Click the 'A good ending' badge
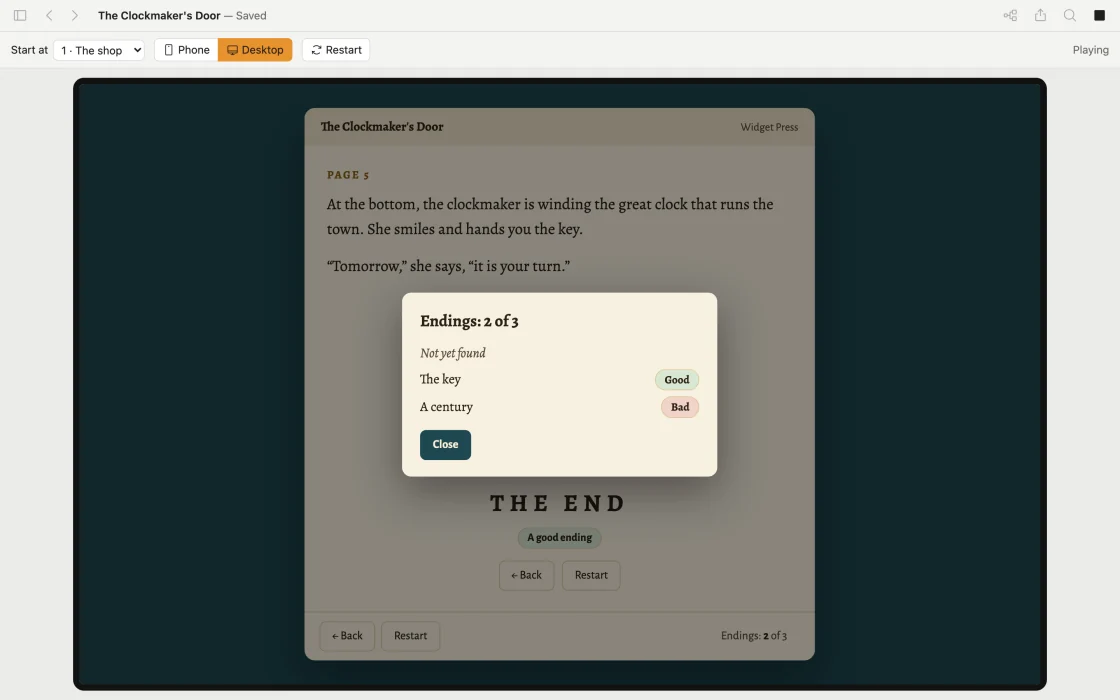1120x700 pixels. click(x=559, y=538)
